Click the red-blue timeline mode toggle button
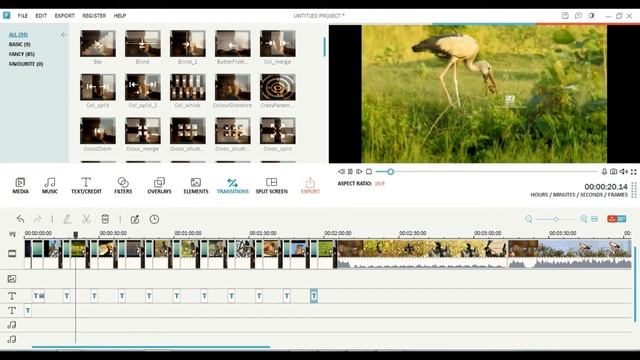This screenshot has width=640, height=360. pyautogui.click(x=617, y=219)
